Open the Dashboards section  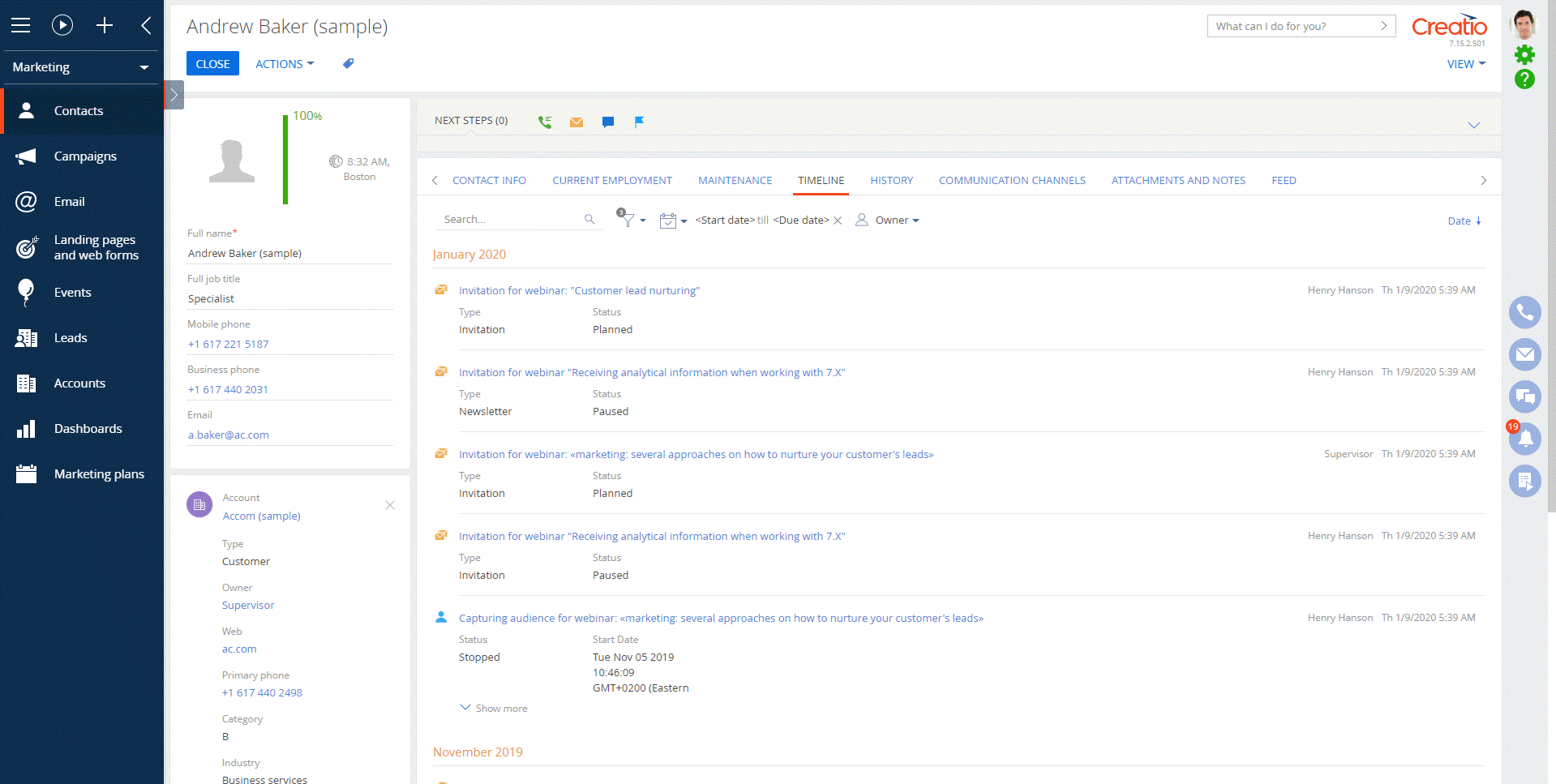[82, 429]
